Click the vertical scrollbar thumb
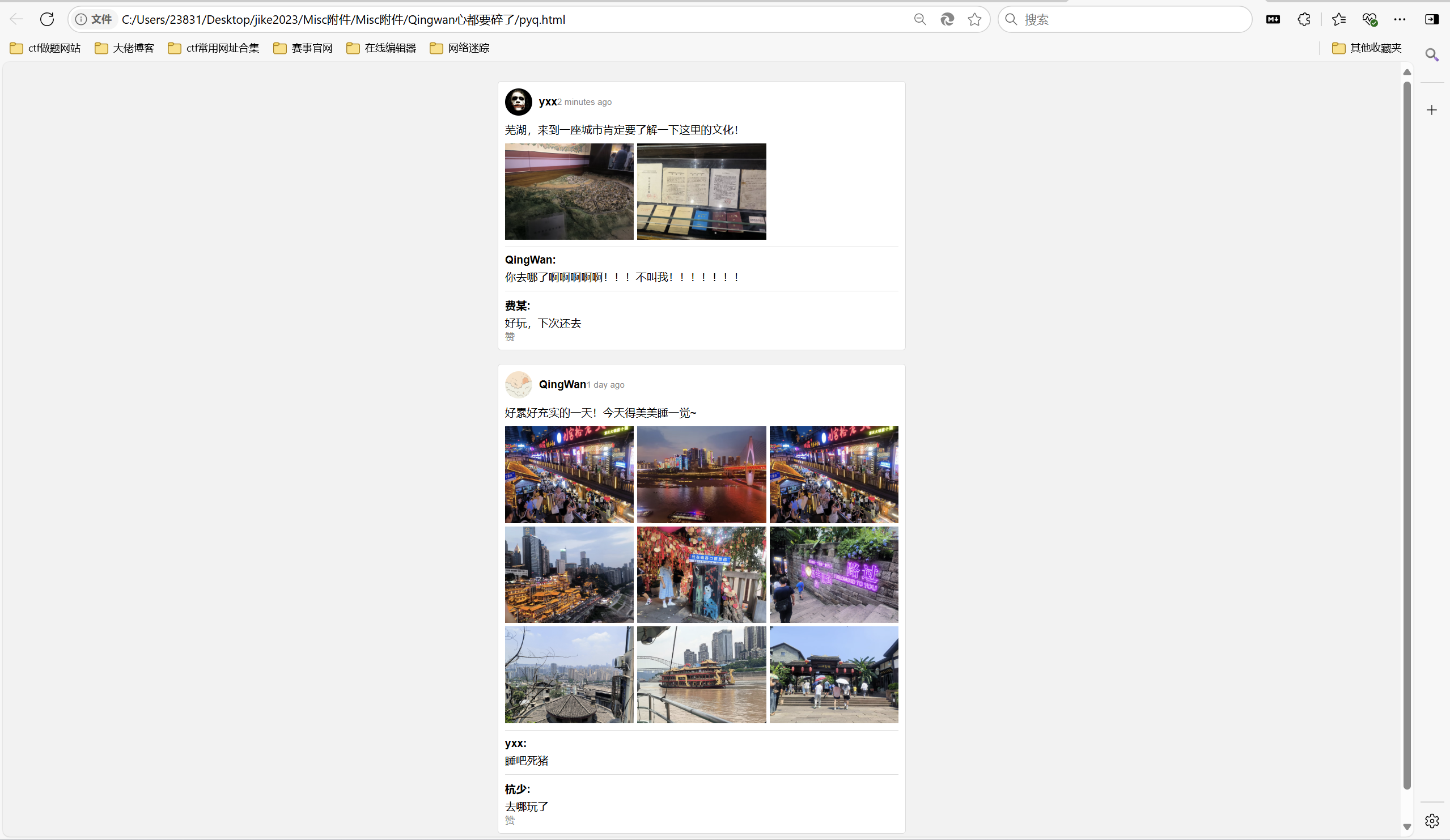Viewport: 1450px width, 840px height. [x=1407, y=435]
